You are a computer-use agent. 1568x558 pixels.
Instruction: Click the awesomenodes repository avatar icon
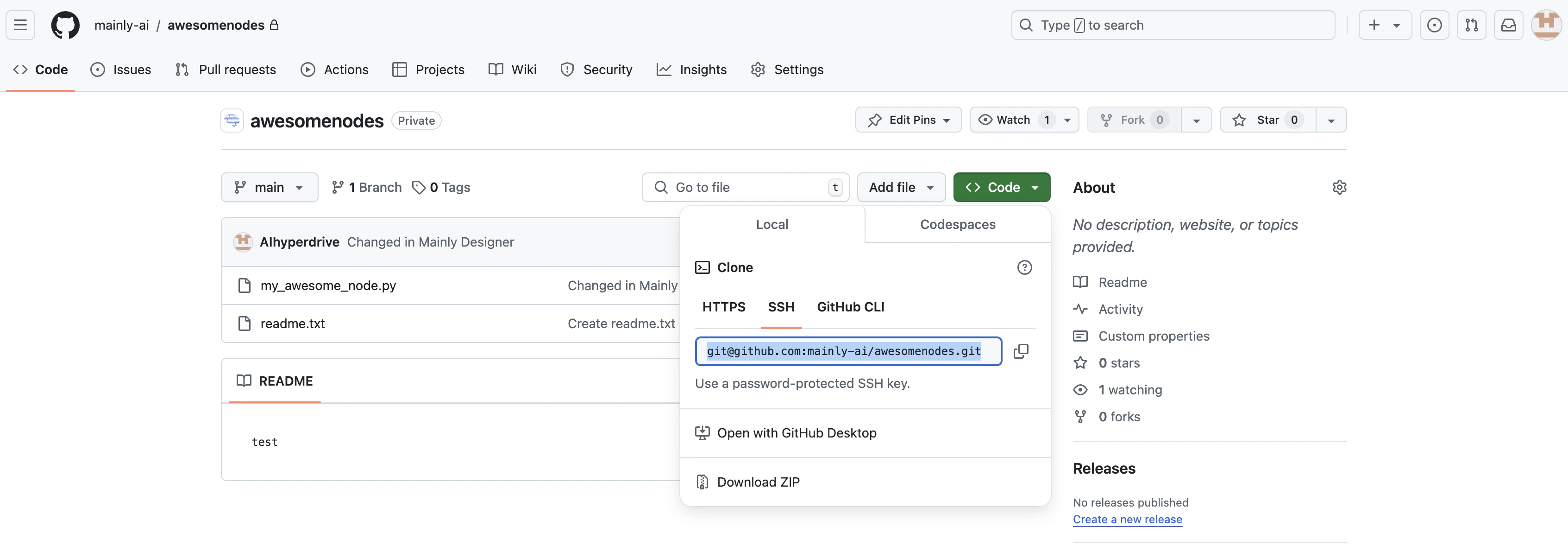pos(232,120)
